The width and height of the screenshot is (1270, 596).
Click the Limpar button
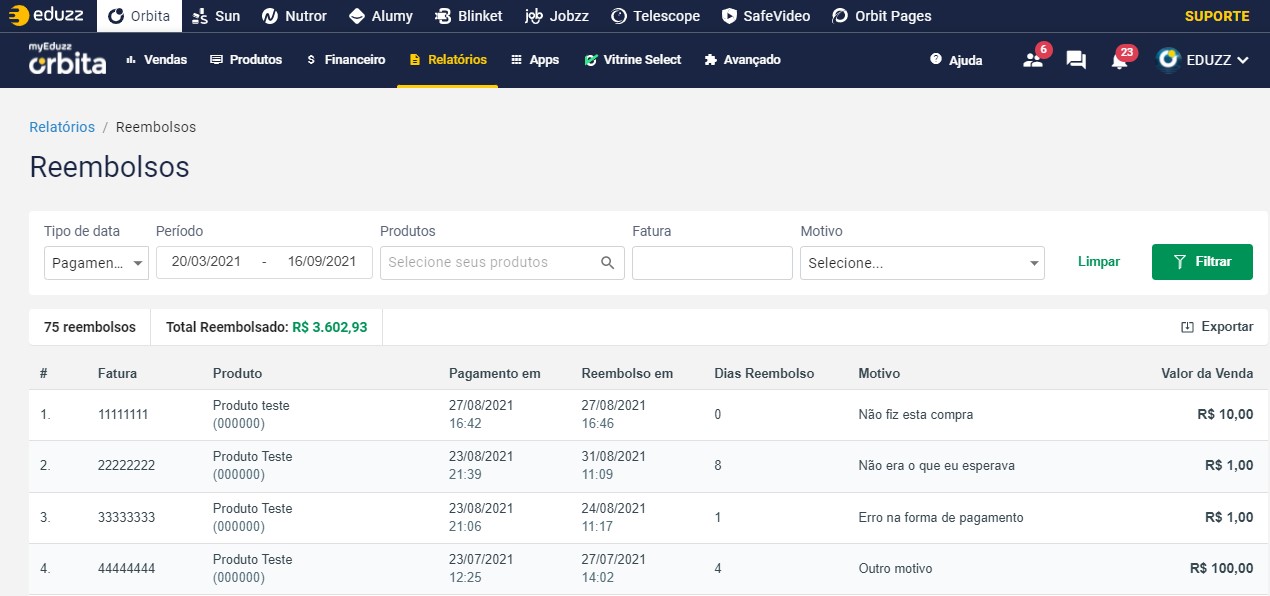pos(1099,262)
